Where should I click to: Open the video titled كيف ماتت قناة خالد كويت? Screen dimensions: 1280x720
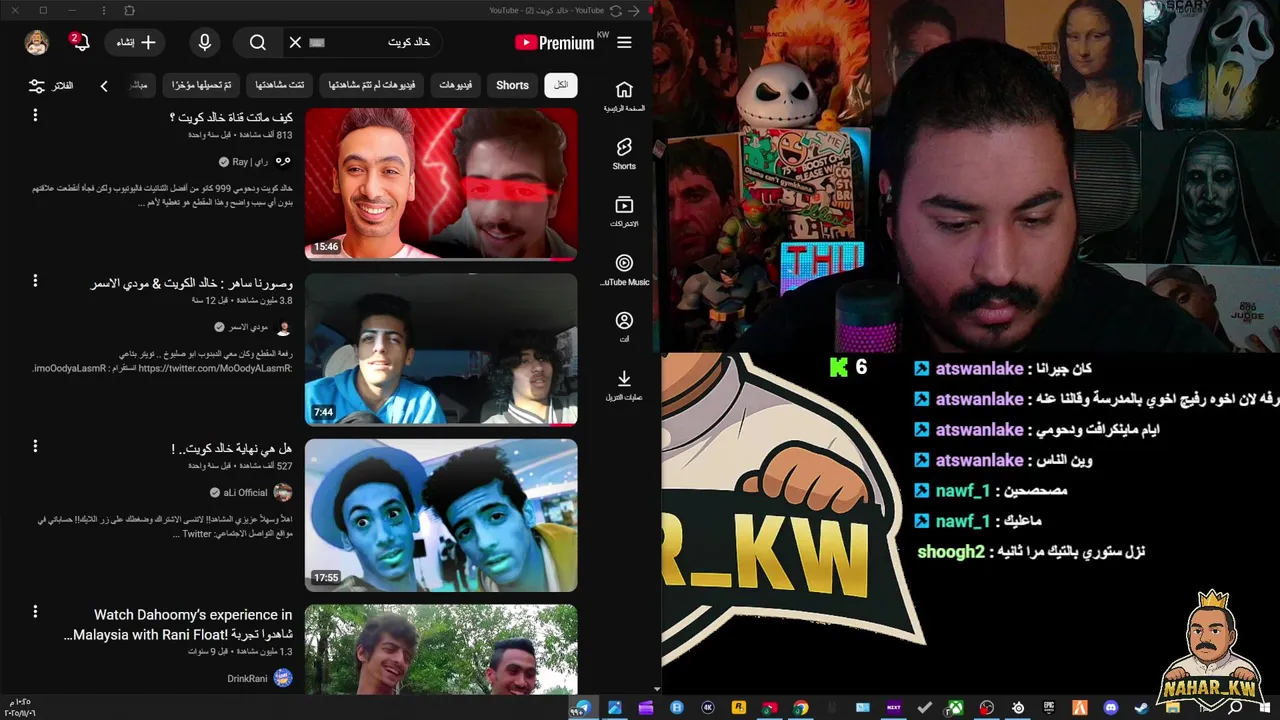(x=231, y=118)
